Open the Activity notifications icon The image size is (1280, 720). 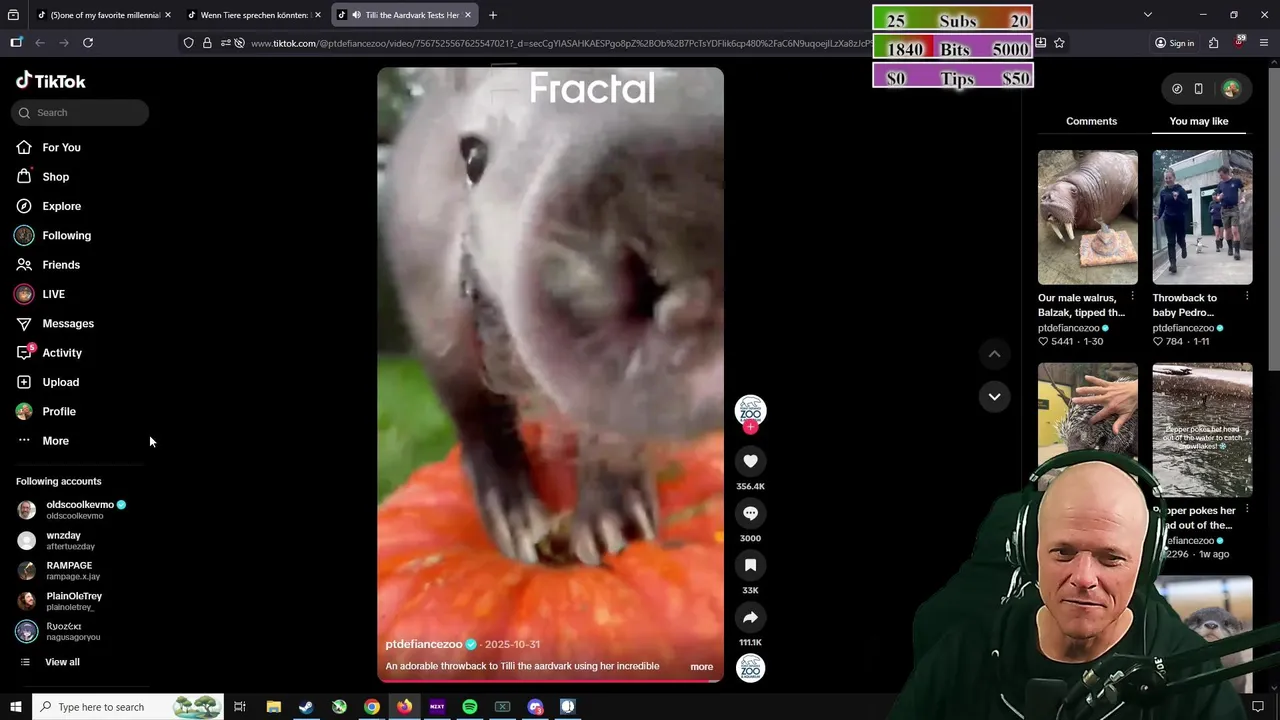coord(24,353)
